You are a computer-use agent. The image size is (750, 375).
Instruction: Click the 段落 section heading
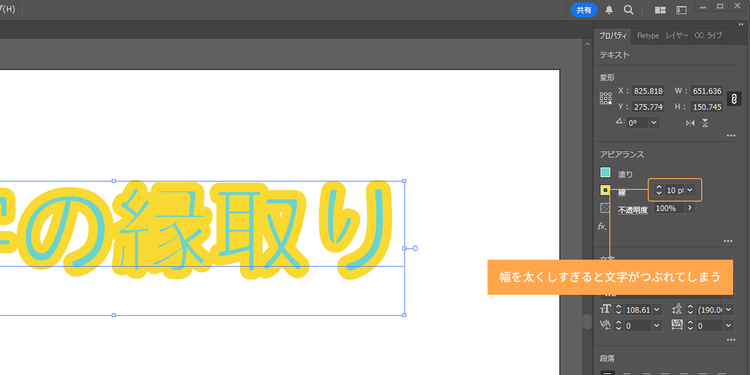coord(607,358)
